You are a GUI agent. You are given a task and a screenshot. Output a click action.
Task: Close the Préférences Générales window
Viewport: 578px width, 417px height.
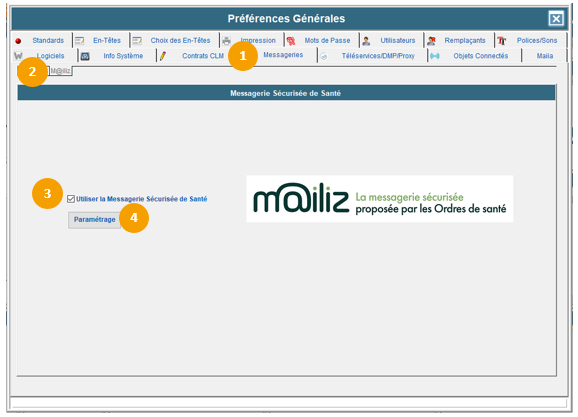tap(556, 18)
